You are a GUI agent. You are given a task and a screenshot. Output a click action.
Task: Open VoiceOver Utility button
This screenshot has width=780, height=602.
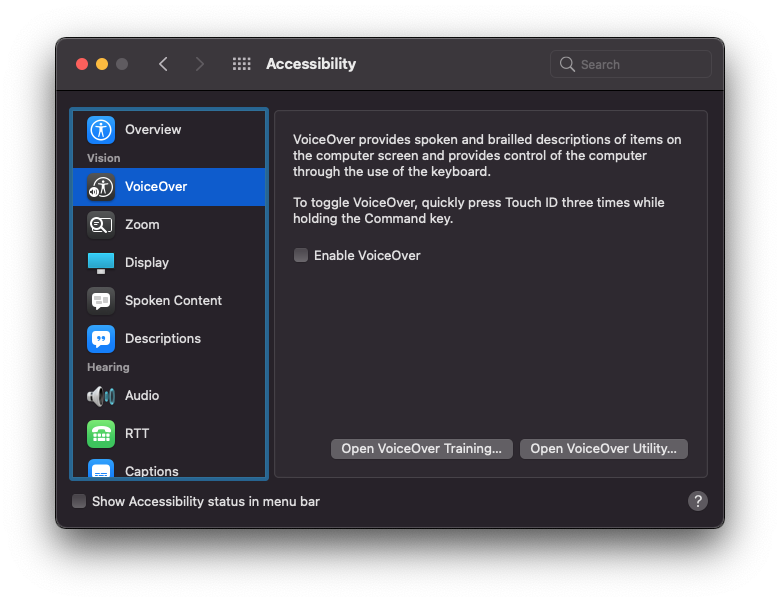point(604,449)
